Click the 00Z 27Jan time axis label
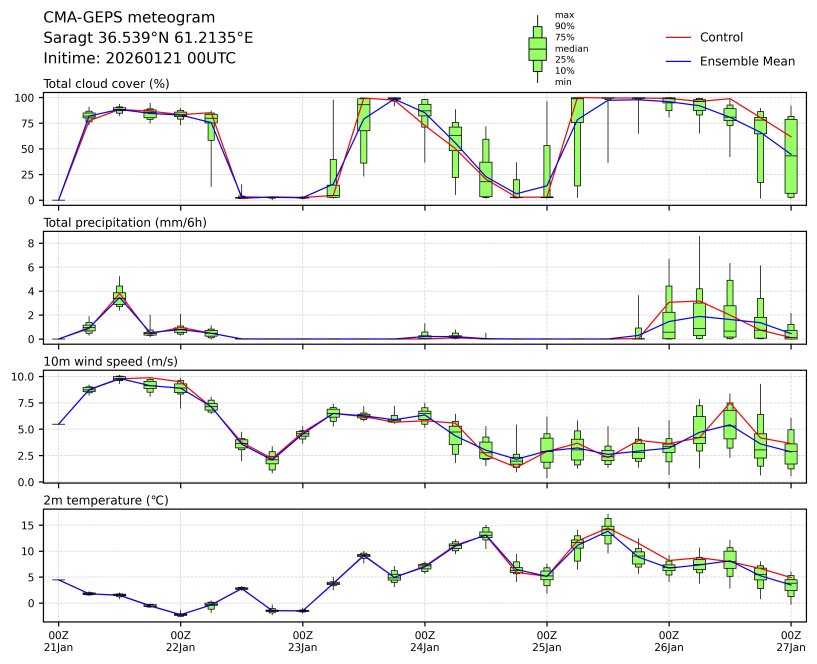Viewport: 817px width, 664px height. pyautogui.click(x=790, y=640)
